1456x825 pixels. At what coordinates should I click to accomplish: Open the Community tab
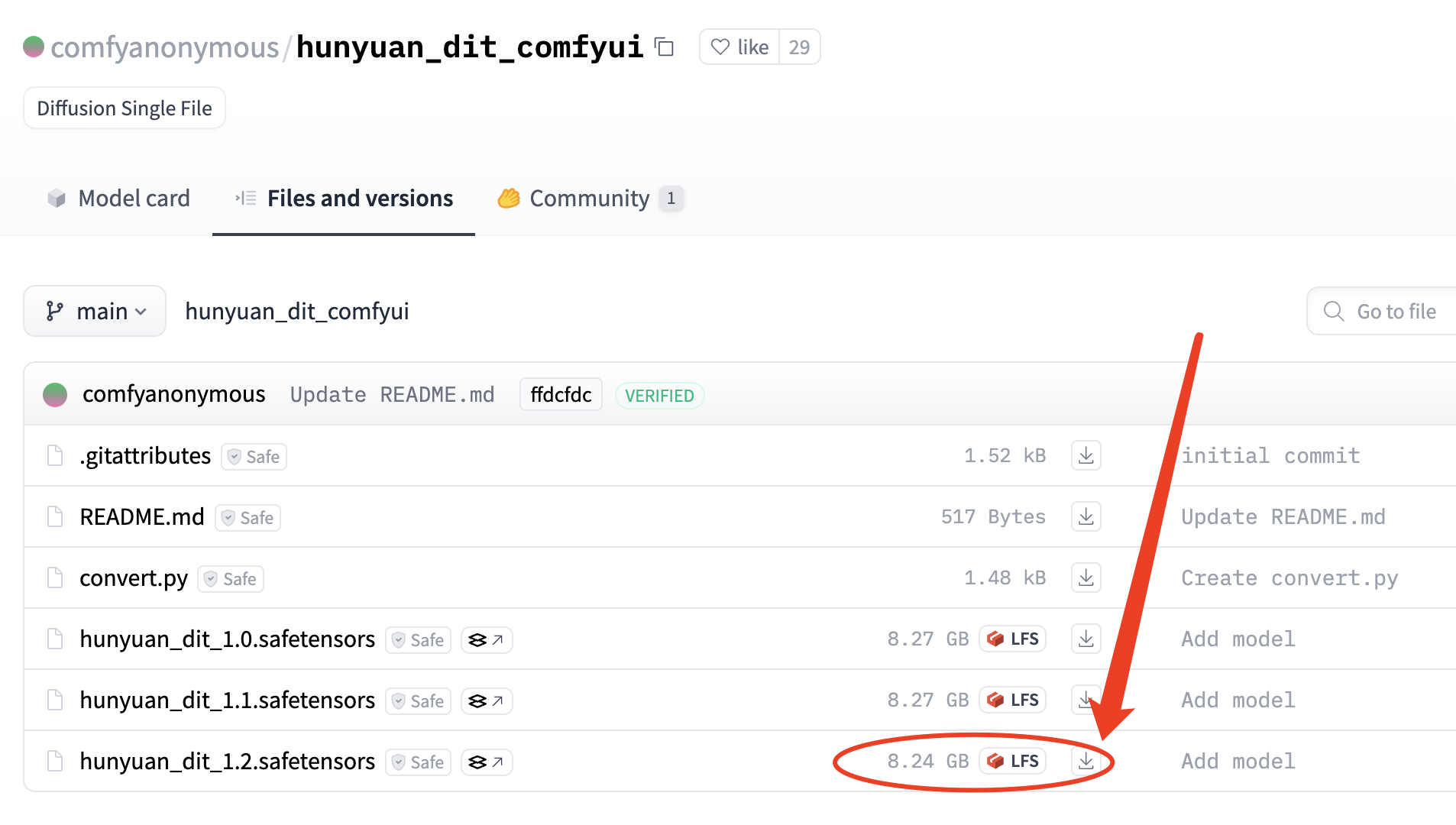pyautogui.click(x=590, y=199)
